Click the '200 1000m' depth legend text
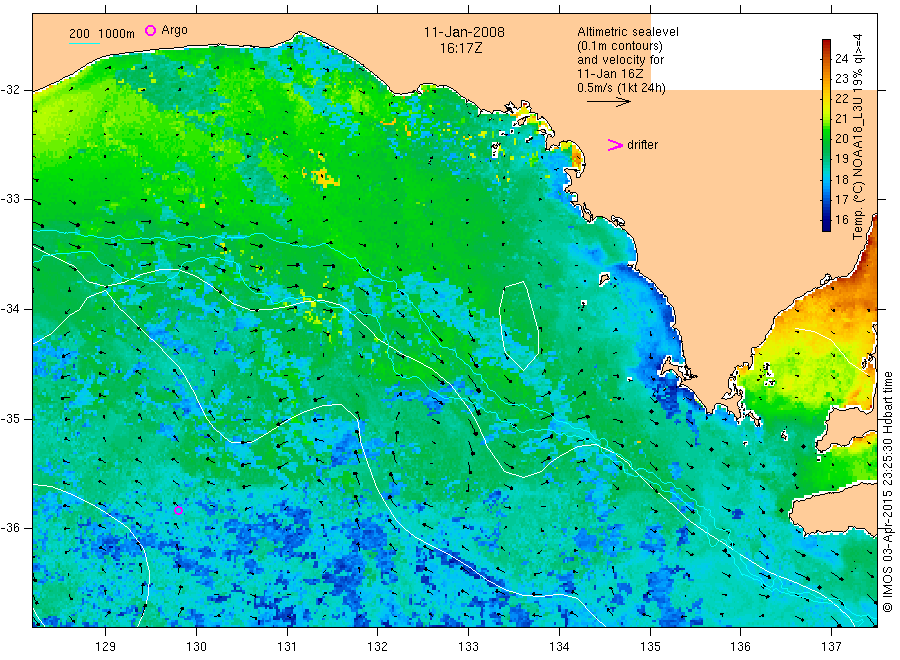900x660 pixels. click(102, 34)
